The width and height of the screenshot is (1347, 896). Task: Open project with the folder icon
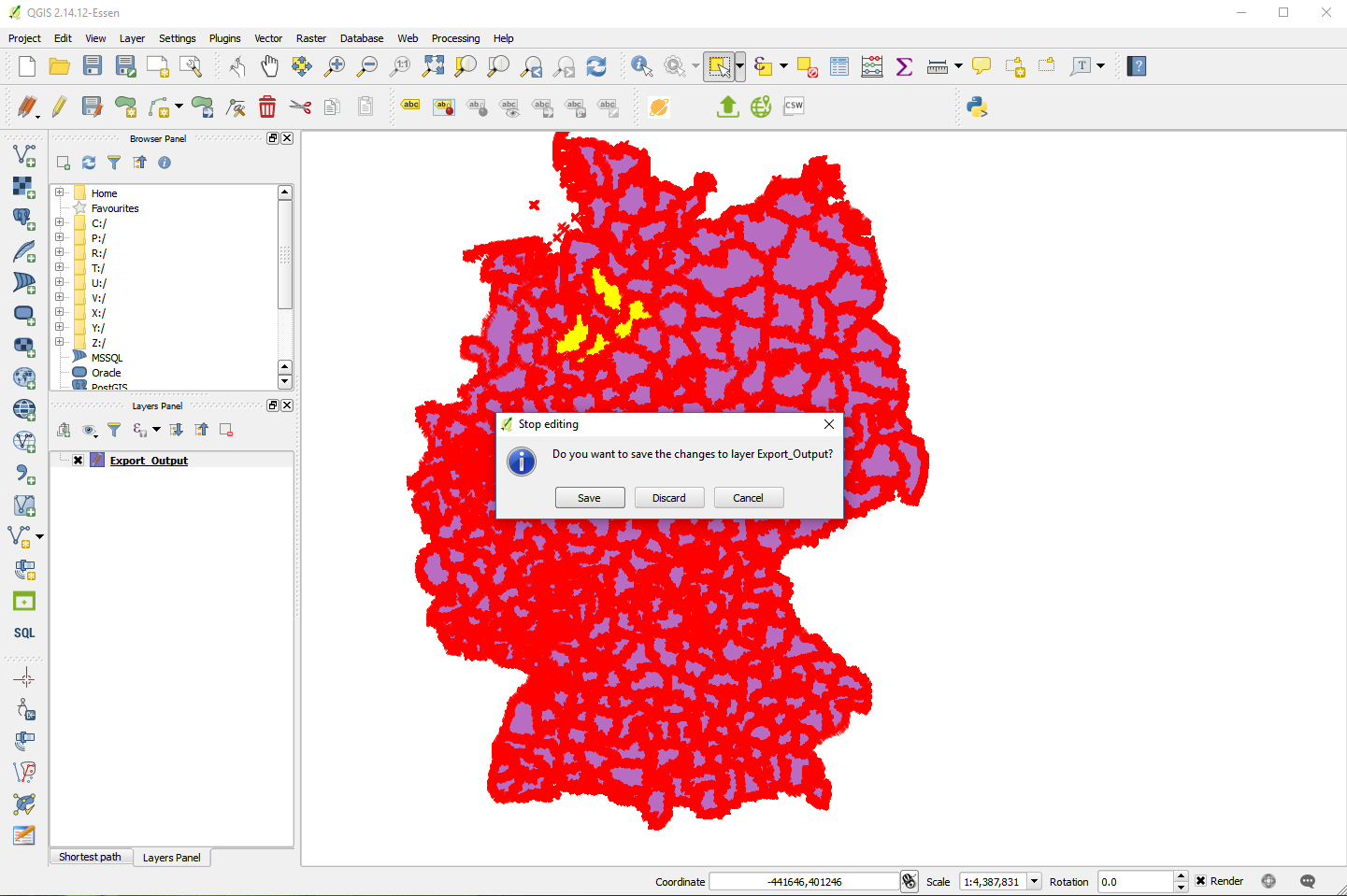(59, 66)
